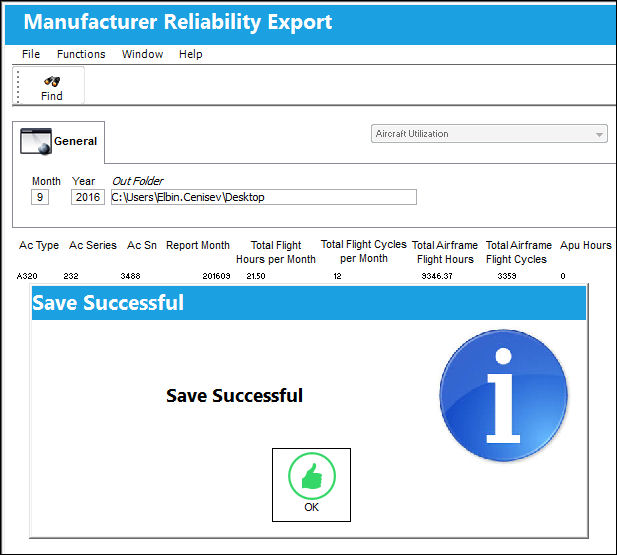Select the 0 Apu Hours cell
The height and width of the screenshot is (555, 617).
pyautogui.click(x=563, y=276)
